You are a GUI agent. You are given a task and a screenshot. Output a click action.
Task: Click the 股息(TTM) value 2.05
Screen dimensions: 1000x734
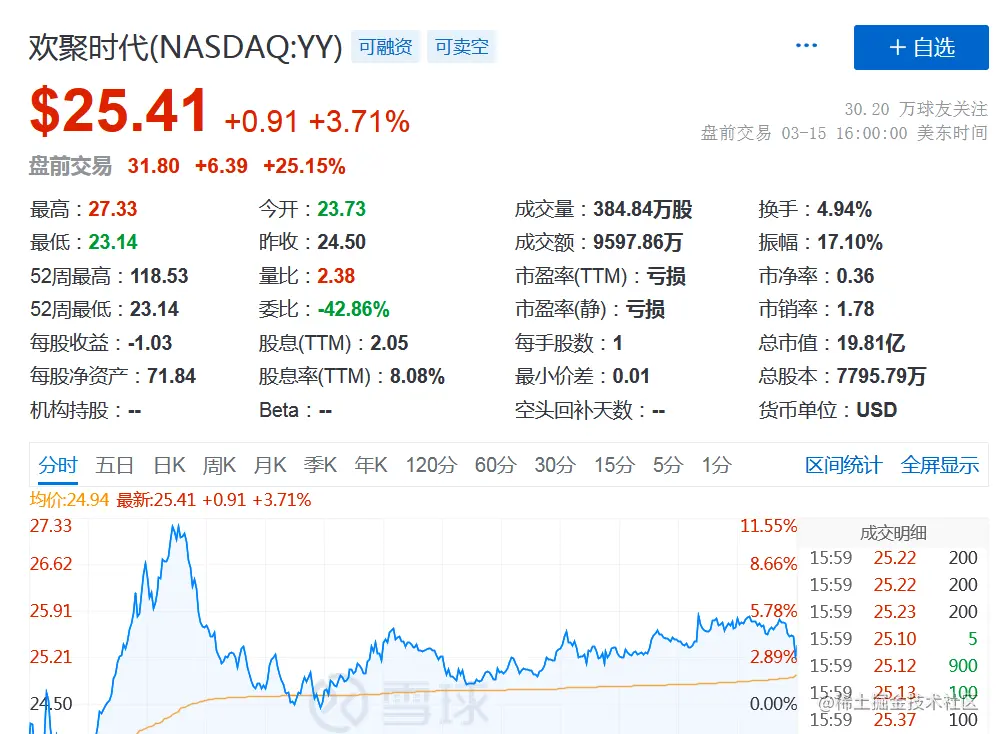pos(389,343)
